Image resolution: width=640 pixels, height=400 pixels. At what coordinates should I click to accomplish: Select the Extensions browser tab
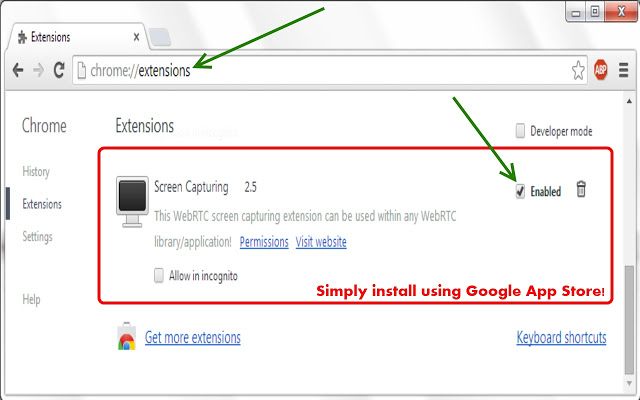pyautogui.click(x=78, y=37)
